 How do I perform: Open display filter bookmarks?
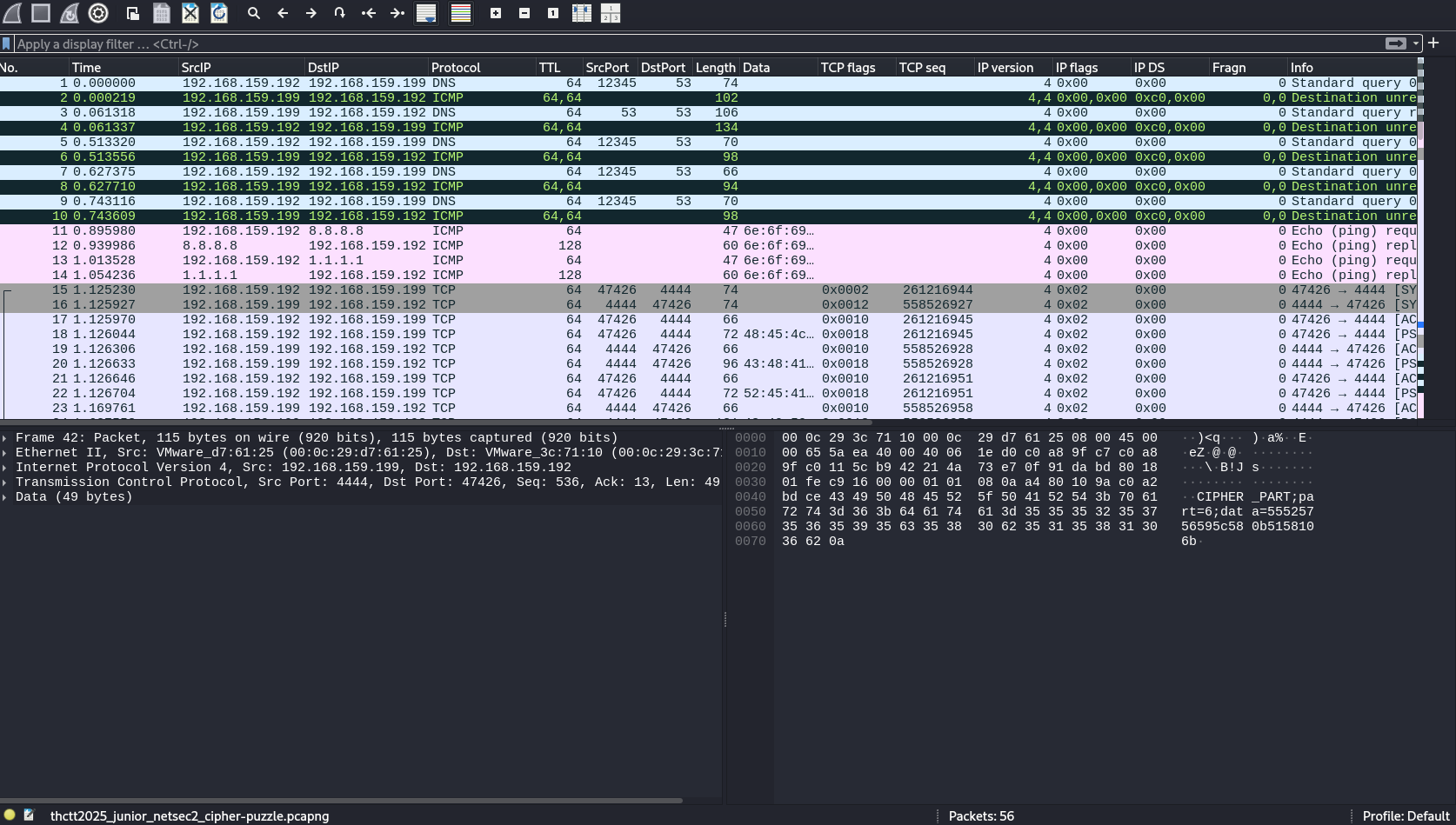(6, 43)
